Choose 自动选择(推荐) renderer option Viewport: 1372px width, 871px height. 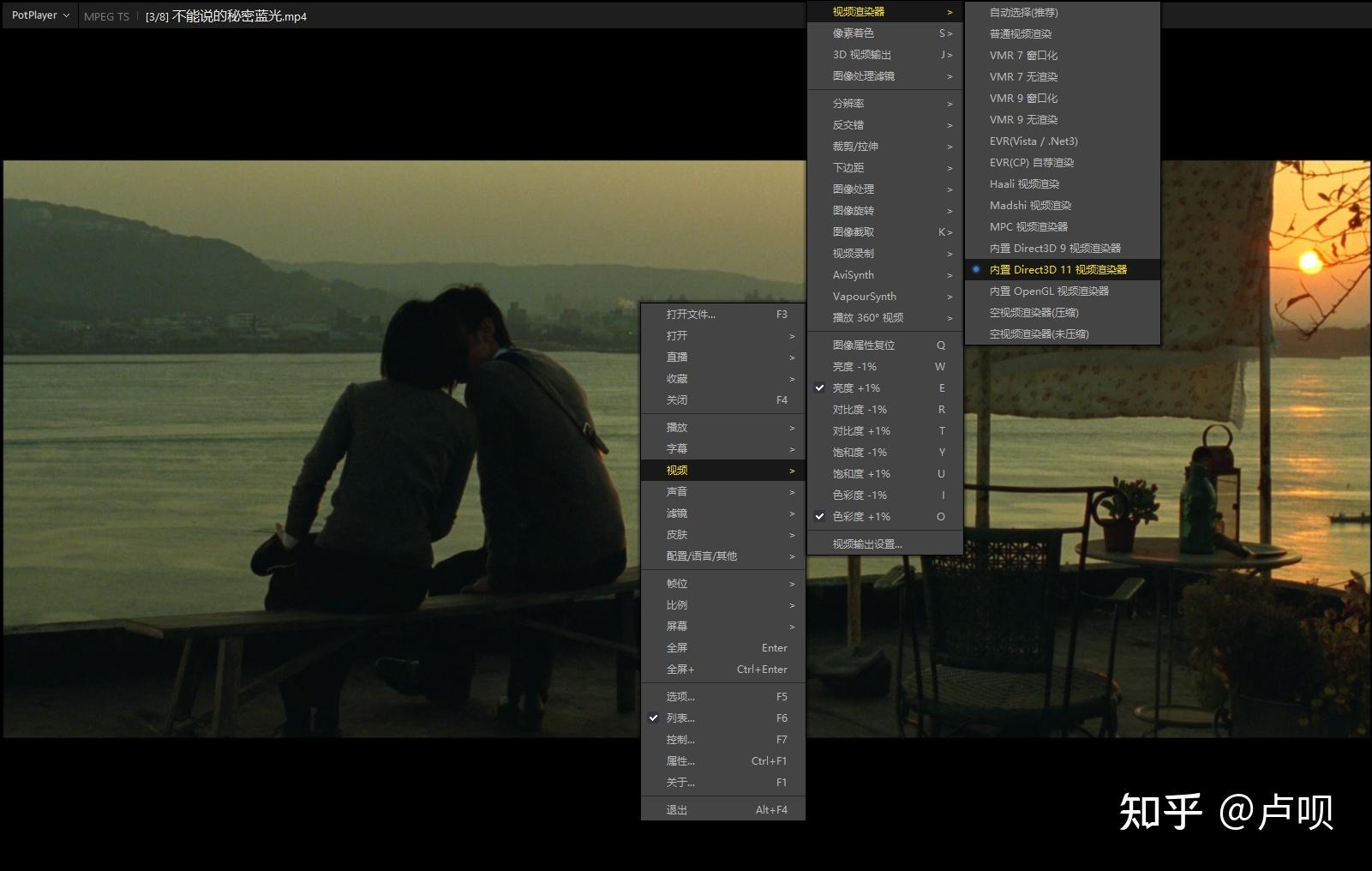1023,13
